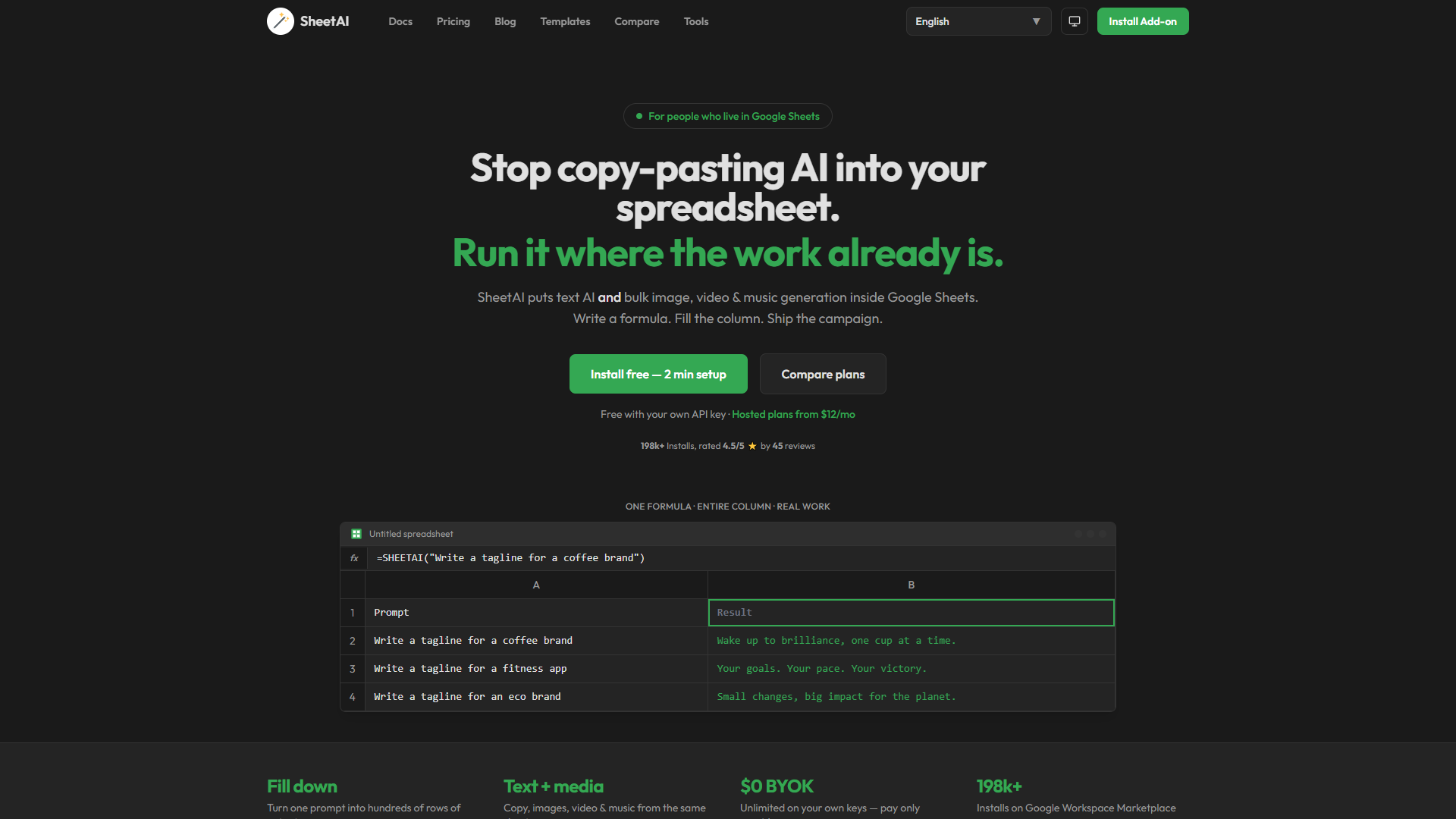Select the Prompt cell in row 1
Screen dimensions: 1456x819
pyautogui.click(x=536, y=613)
